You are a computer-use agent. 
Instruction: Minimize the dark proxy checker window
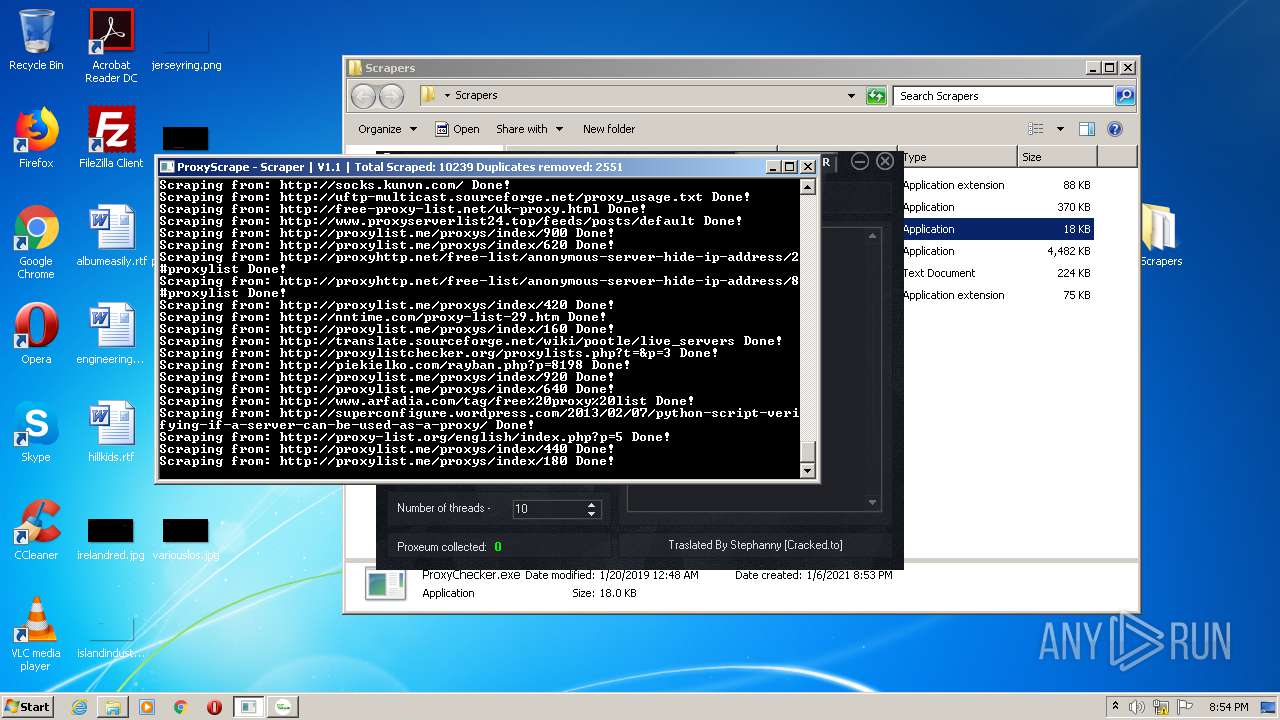(x=860, y=161)
